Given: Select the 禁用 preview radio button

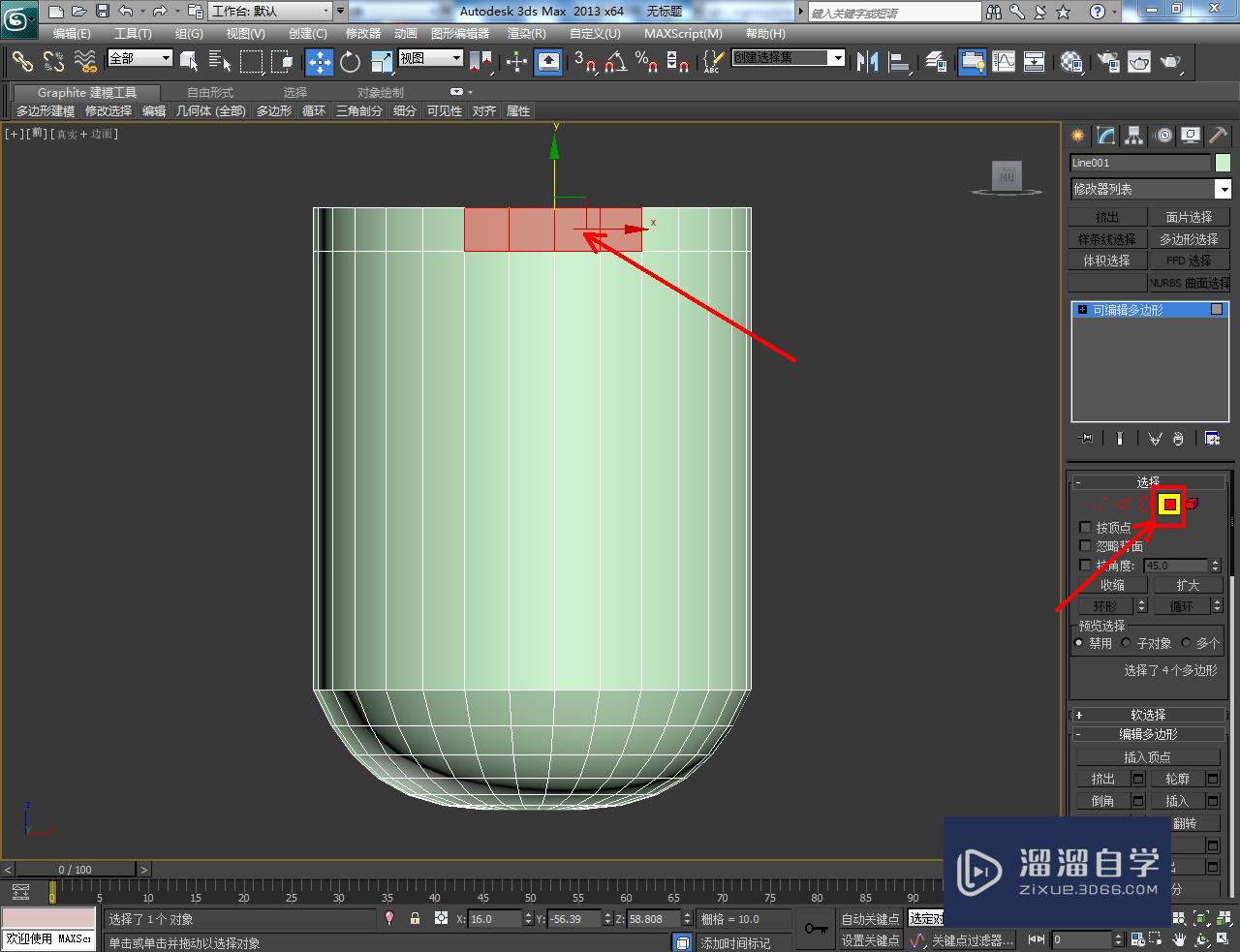Looking at the screenshot, I should click(1079, 642).
